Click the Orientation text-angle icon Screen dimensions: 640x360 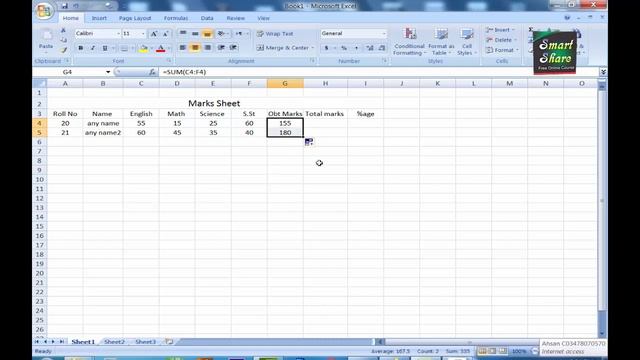[222, 33]
